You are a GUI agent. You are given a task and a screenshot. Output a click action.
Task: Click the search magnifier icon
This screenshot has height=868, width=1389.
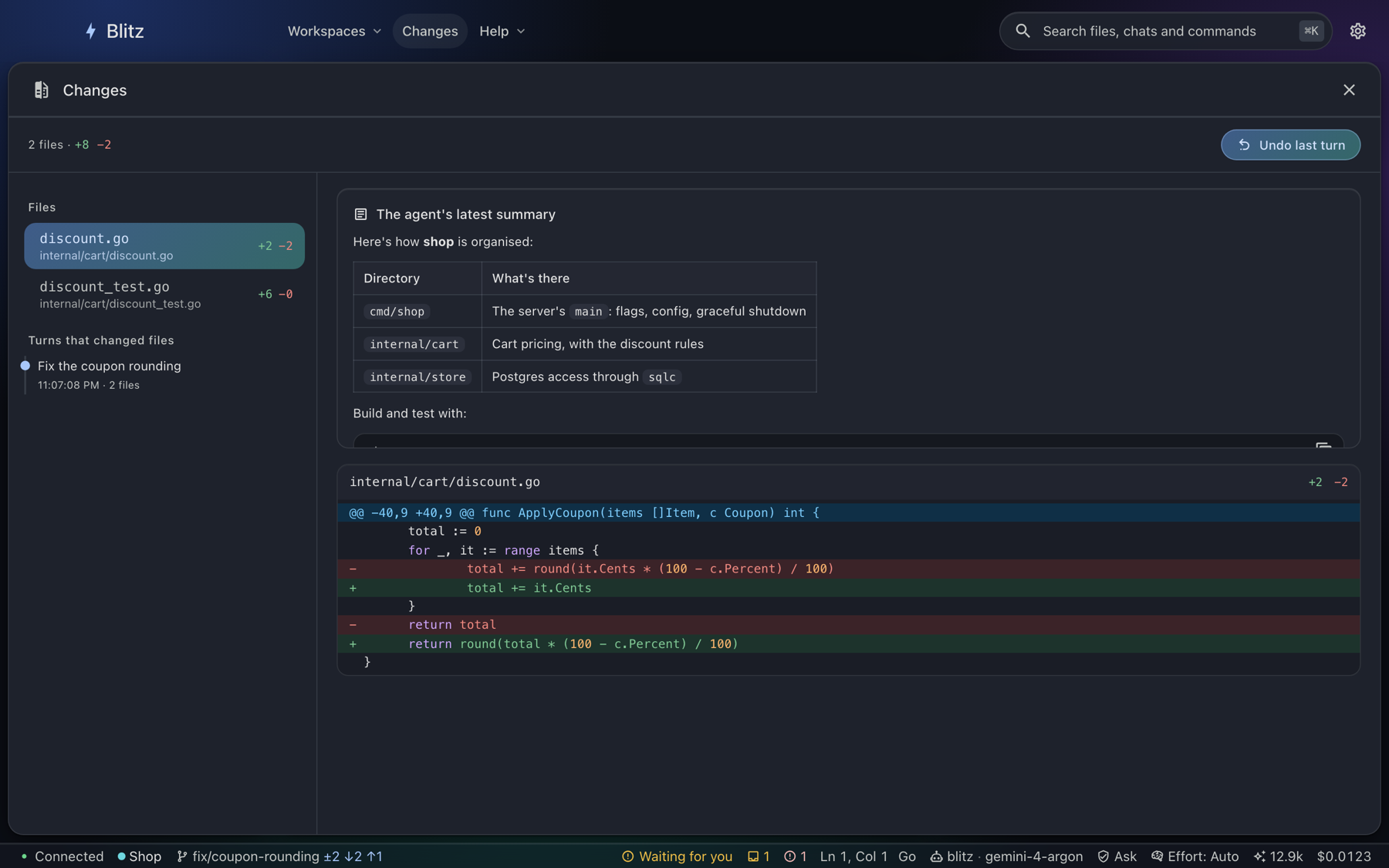[1022, 31]
